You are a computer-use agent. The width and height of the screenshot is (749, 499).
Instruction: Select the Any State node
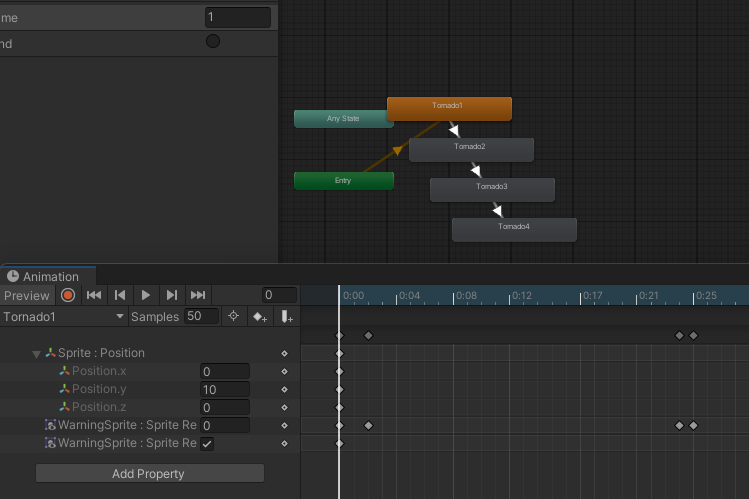tap(340, 119)
